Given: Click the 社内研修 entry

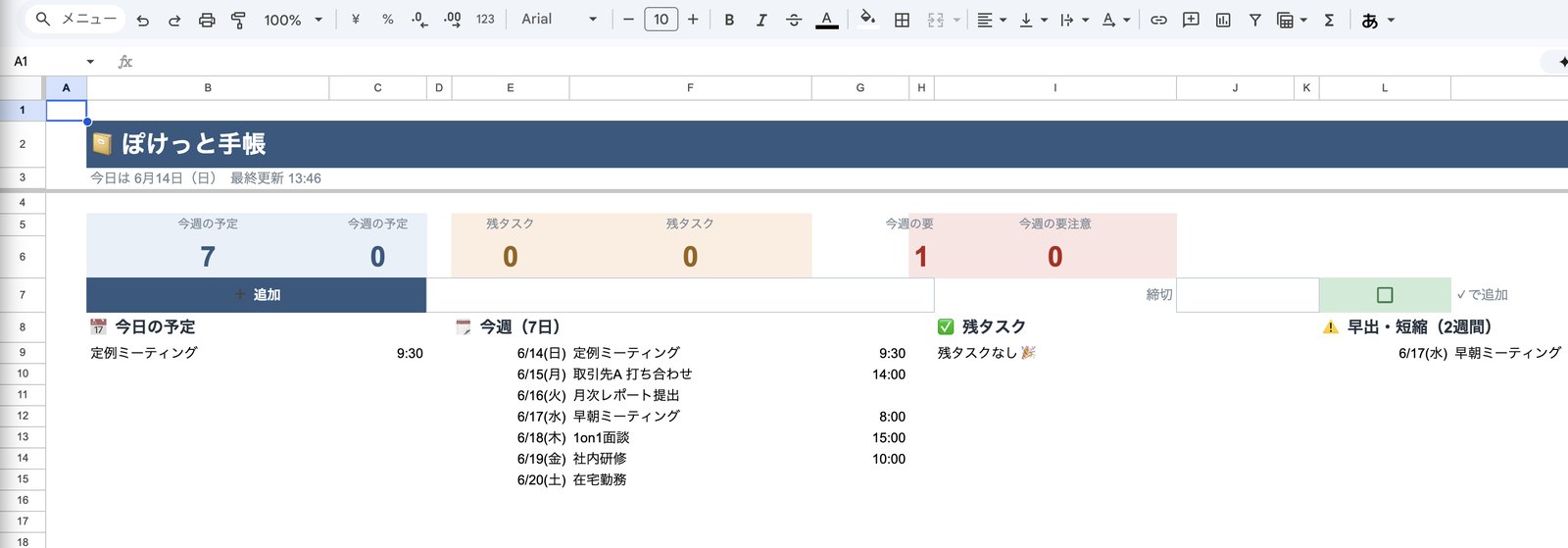Looking at the screenshot, I should pos(600,459).
